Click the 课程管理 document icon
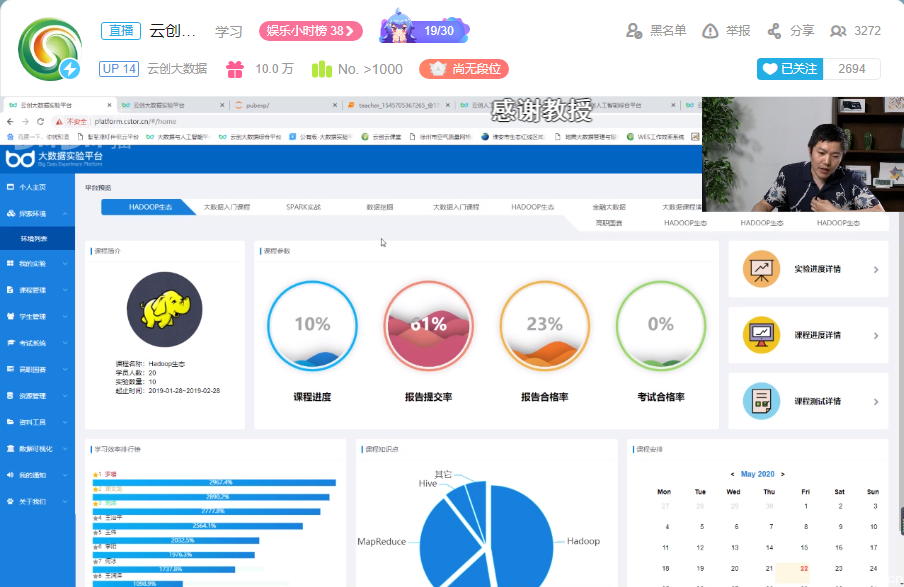This screenshot has width=904, height=587. click(x=10, y=290)
